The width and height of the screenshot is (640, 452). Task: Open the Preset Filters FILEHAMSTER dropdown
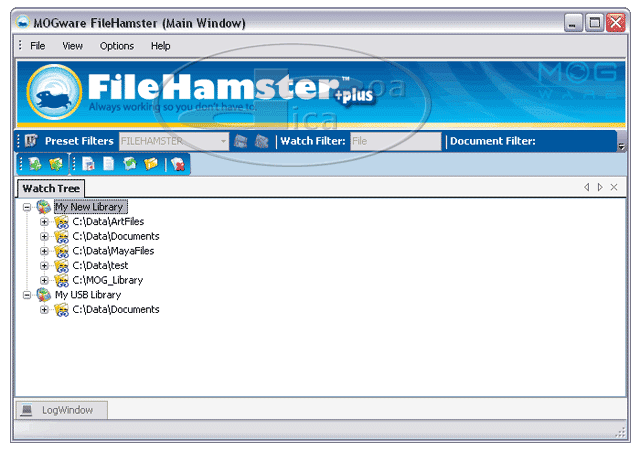[224, 141]
